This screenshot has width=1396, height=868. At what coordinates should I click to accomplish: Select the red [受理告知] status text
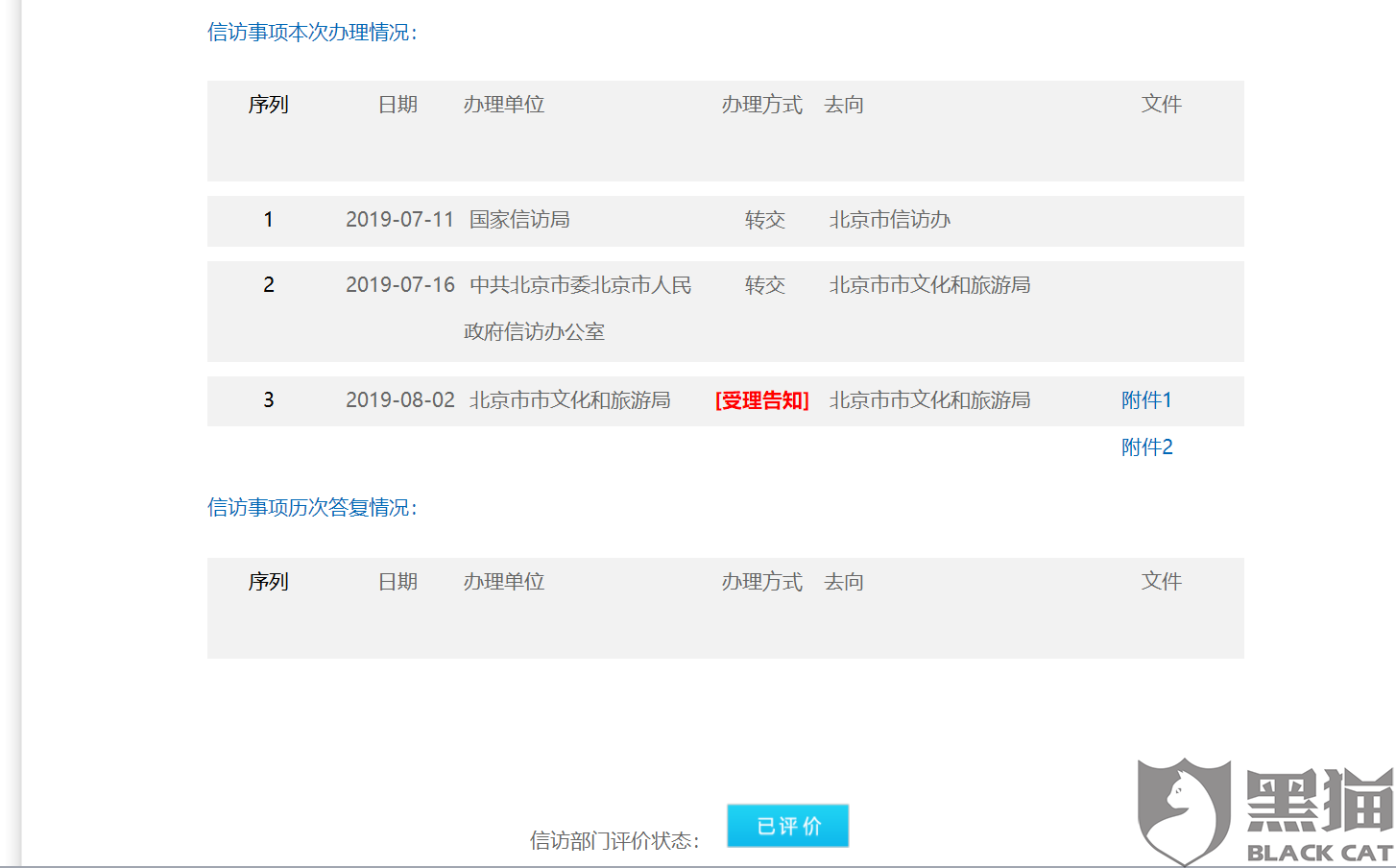tap(762, 400)
